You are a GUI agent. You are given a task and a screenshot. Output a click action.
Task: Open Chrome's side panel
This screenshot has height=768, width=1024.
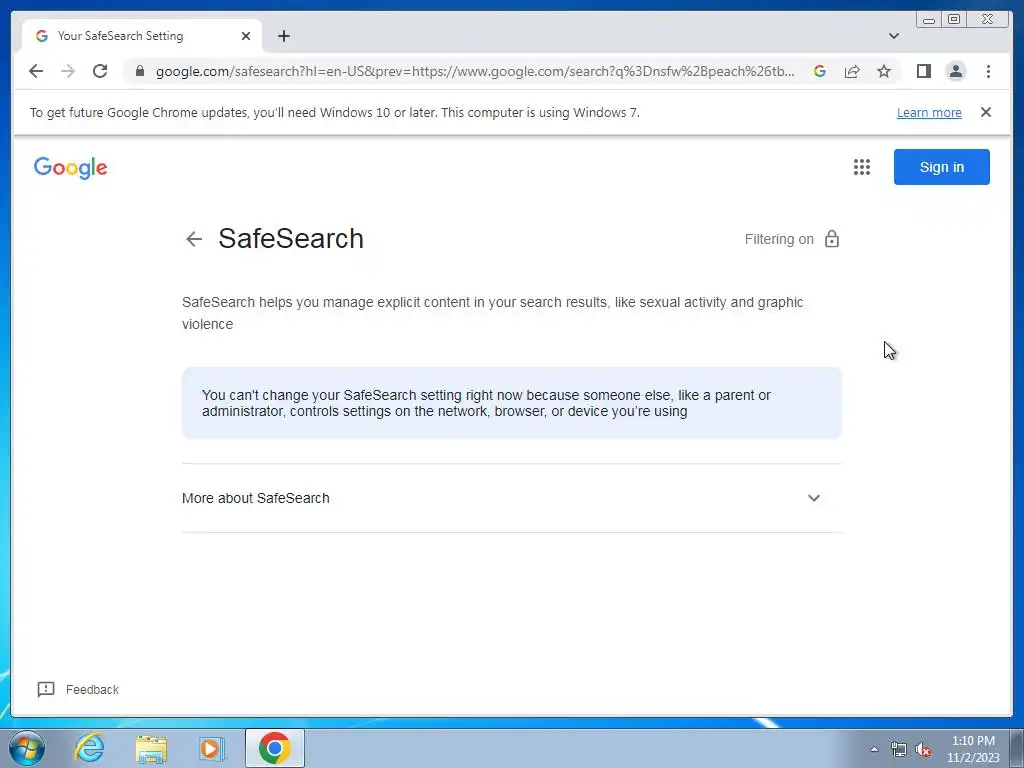coord(923,71)
